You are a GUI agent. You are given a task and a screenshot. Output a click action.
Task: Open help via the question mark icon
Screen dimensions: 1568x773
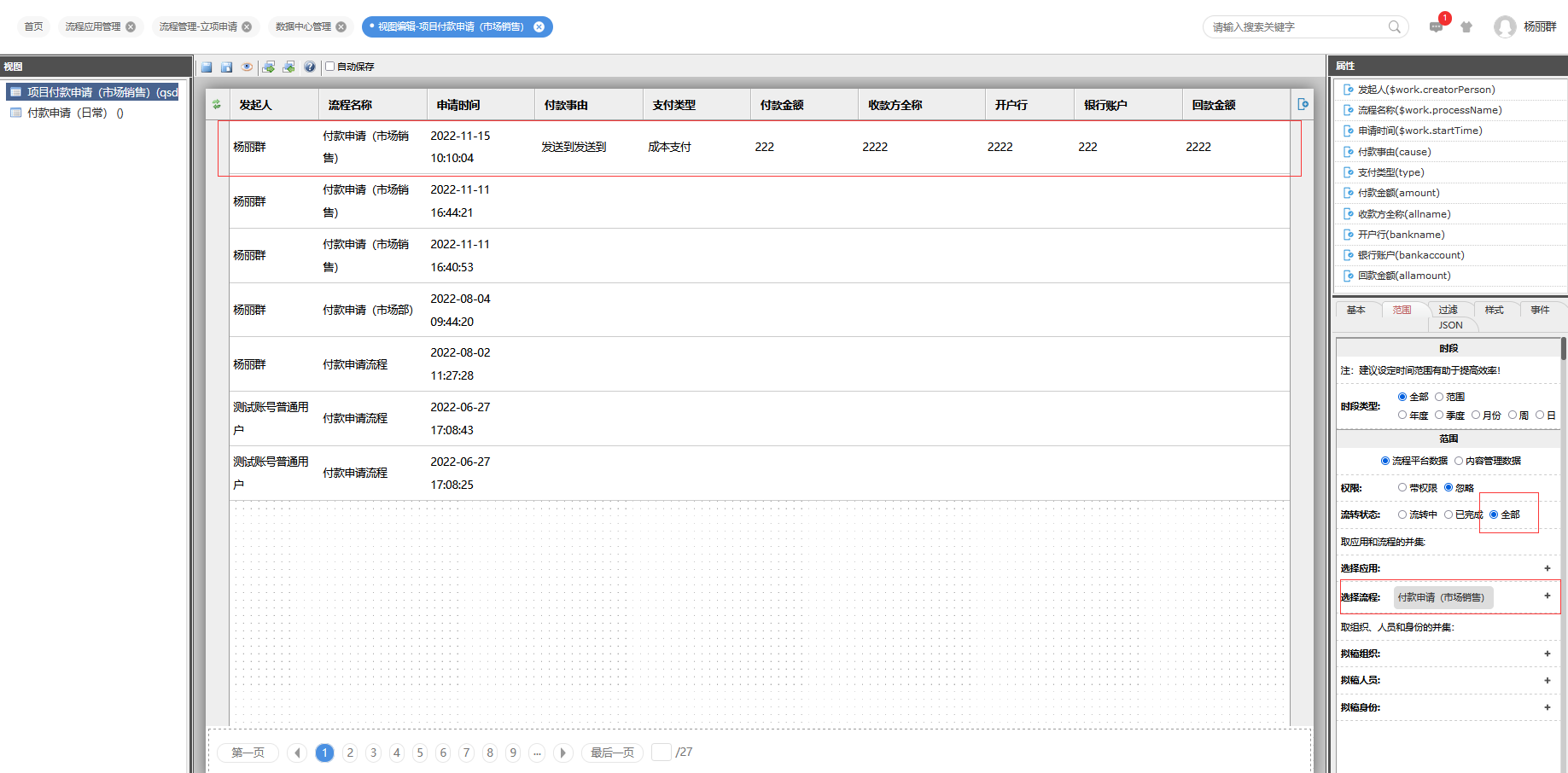pos(309,67)
